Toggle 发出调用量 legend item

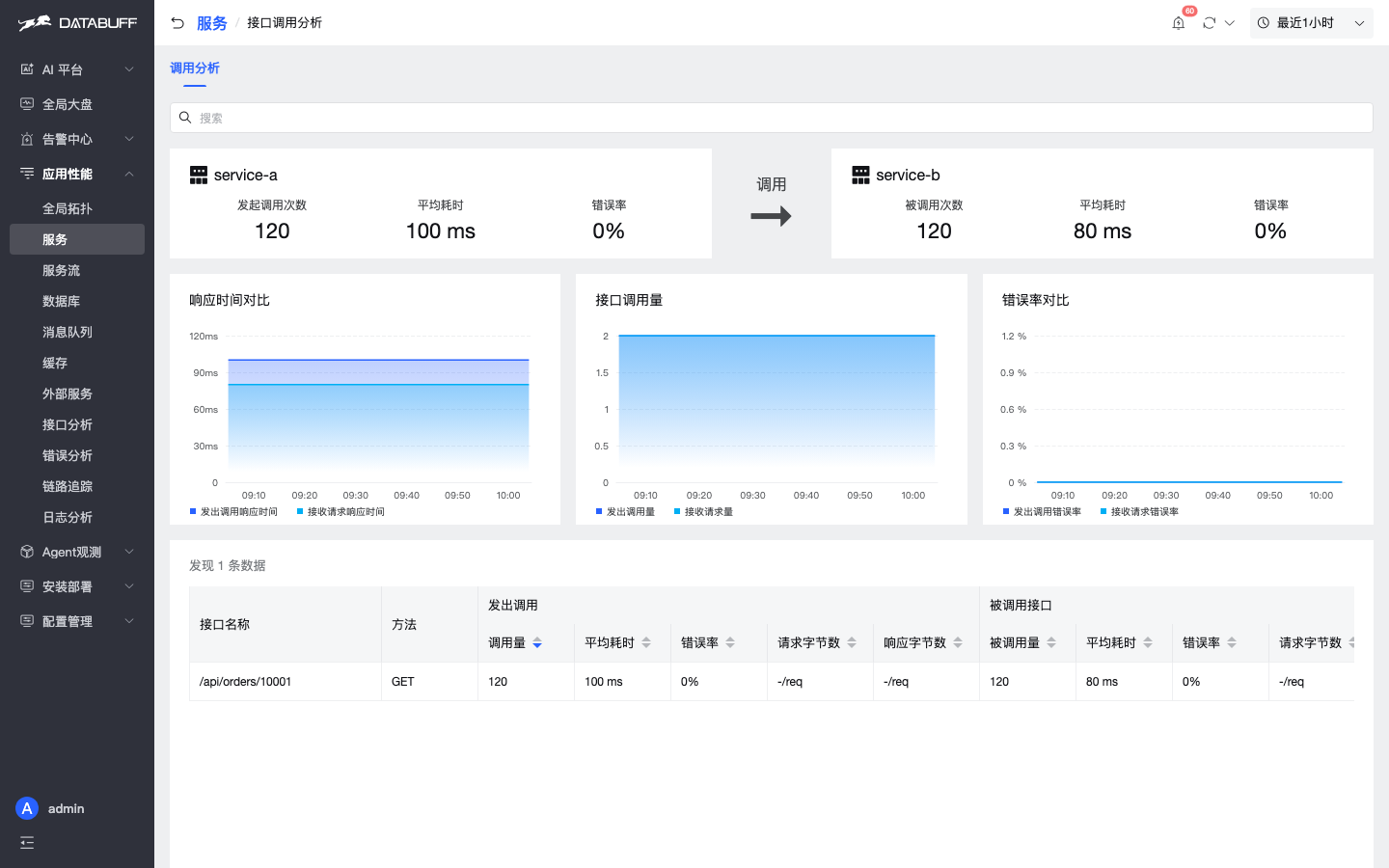pos(625,512)
